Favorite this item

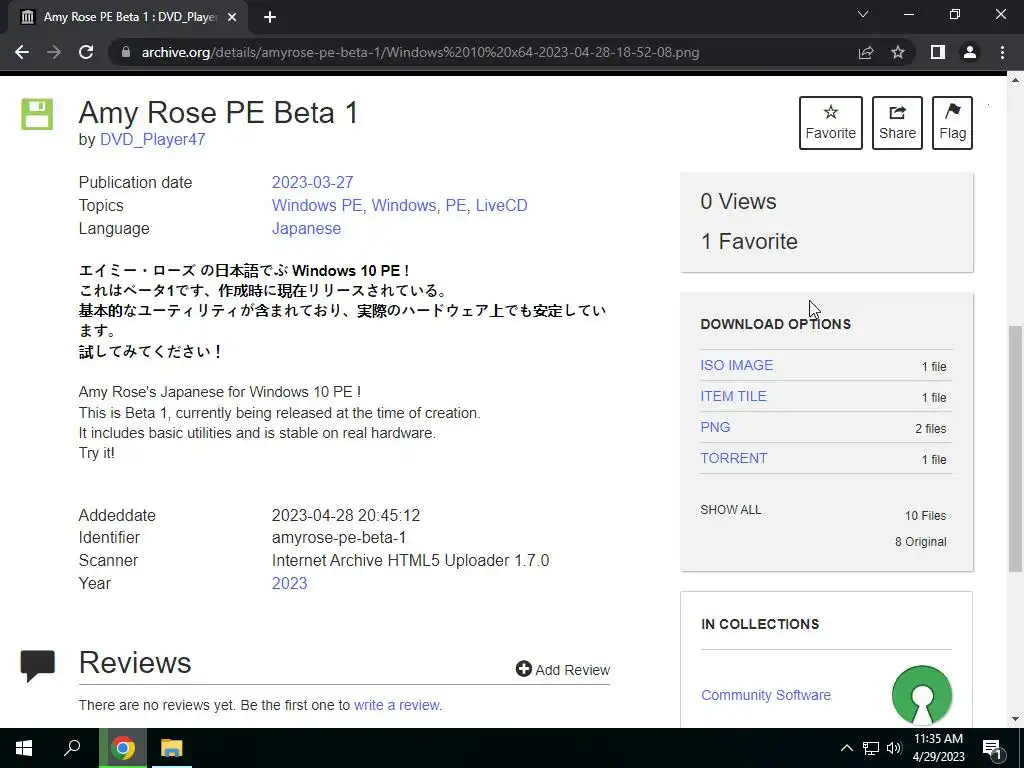pyautogui.click(x=831, y=123)
